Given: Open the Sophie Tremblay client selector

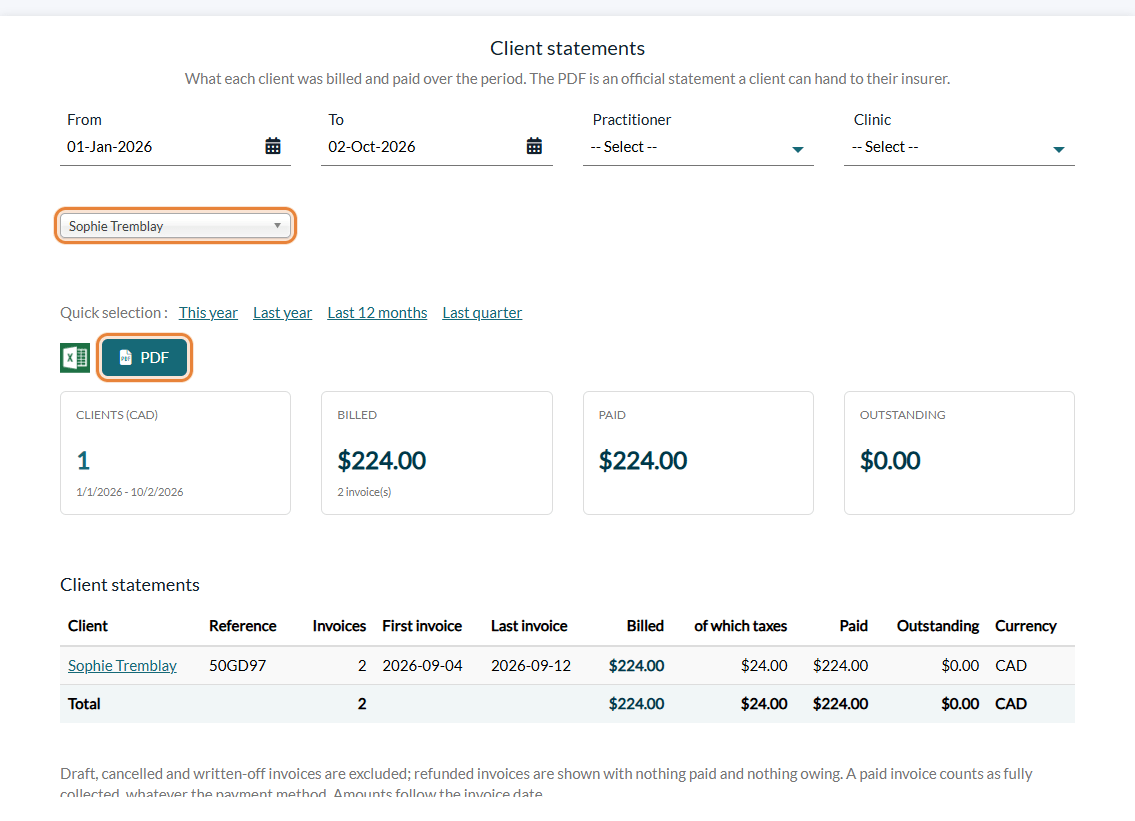Looking at the screenshot, I should pyautogui.click(x=175, y=226).
